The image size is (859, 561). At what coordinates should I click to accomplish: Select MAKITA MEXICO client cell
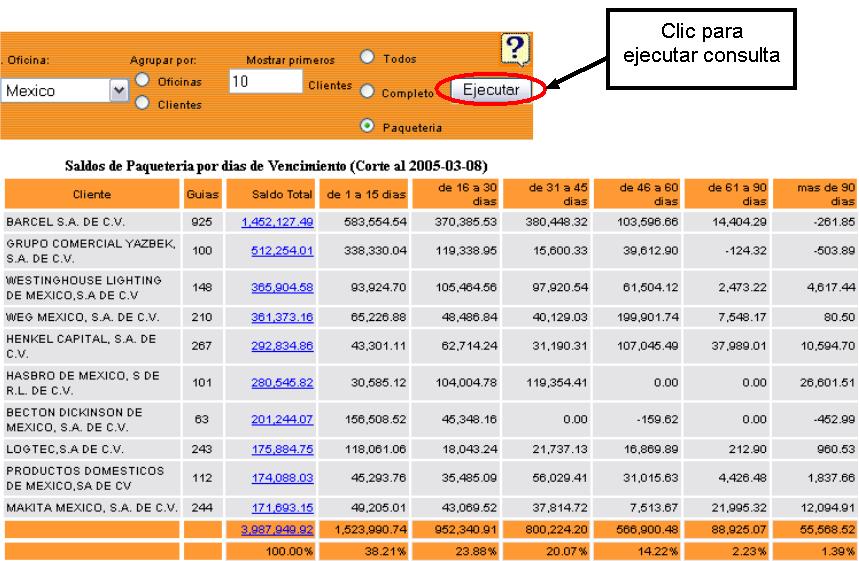[92, 508]
